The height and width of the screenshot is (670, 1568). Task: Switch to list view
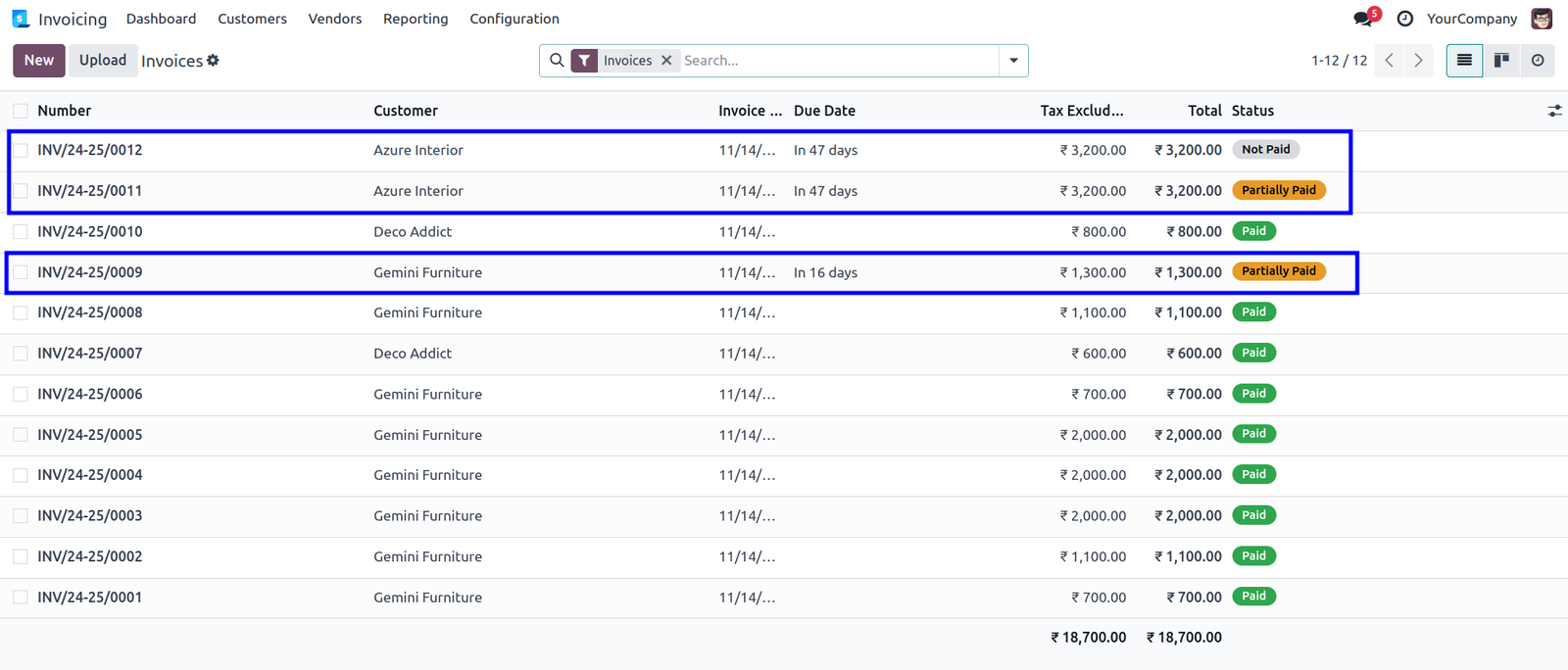pyautogui.click(x=1464, y=61)
